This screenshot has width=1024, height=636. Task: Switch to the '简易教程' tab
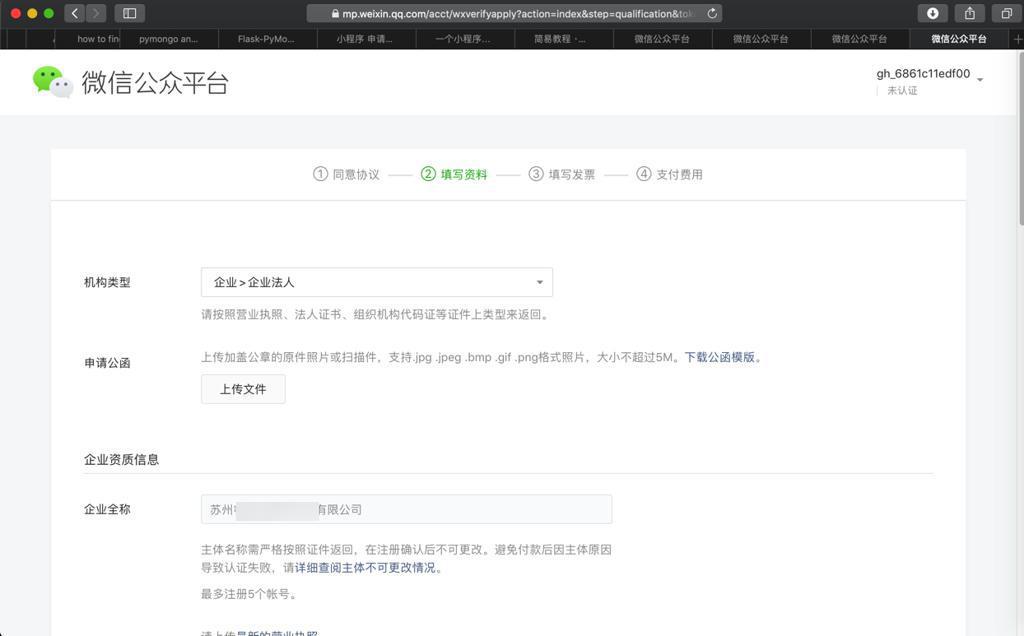pyautogui.click(x=562, y=39)
